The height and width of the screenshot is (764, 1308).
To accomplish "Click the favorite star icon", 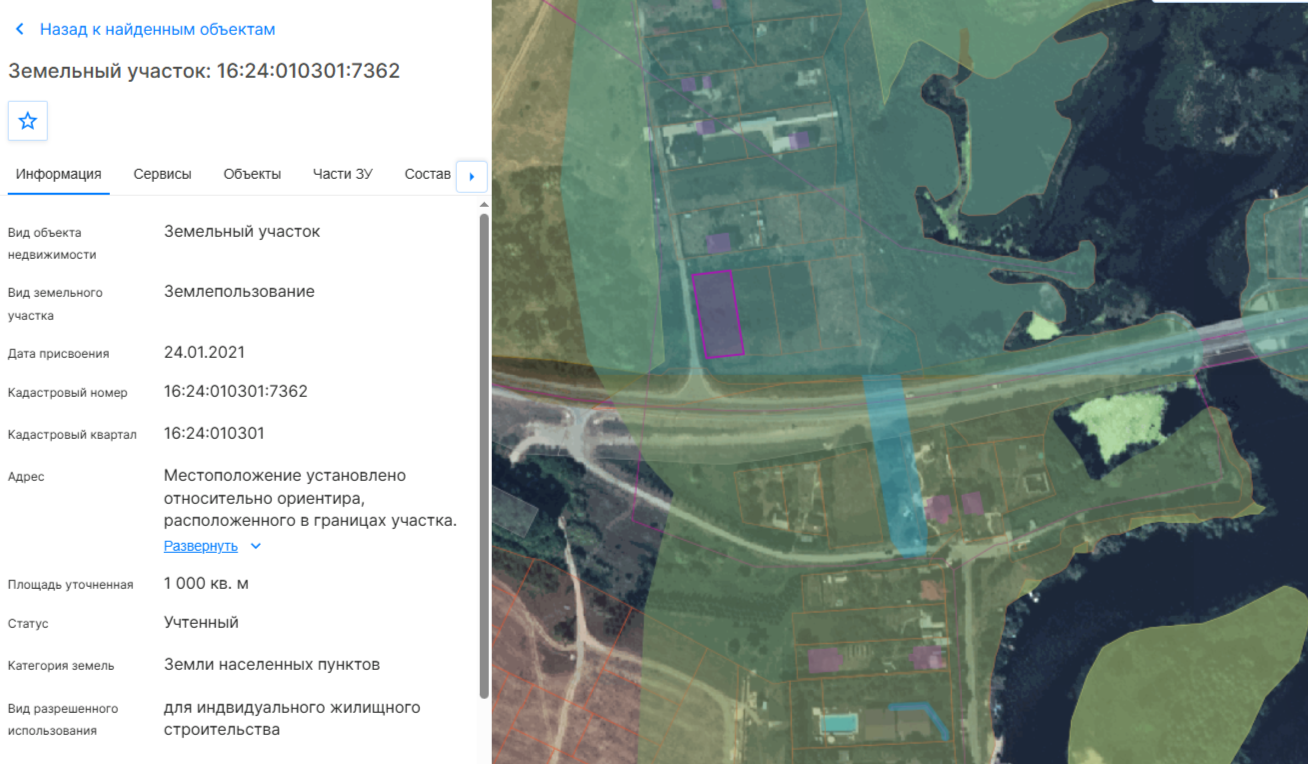I will point(28,121).
